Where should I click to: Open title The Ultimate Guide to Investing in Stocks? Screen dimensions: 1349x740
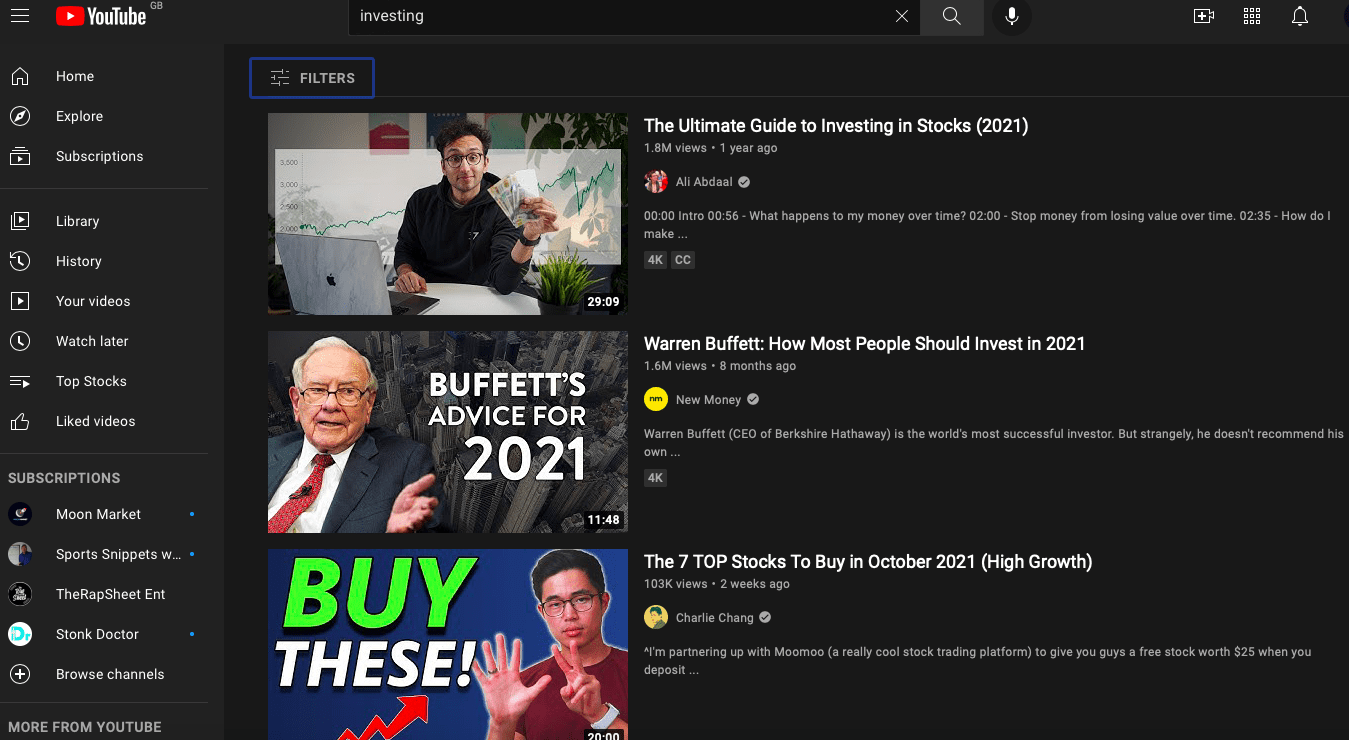pyautogui.click(x=836, y=126)
